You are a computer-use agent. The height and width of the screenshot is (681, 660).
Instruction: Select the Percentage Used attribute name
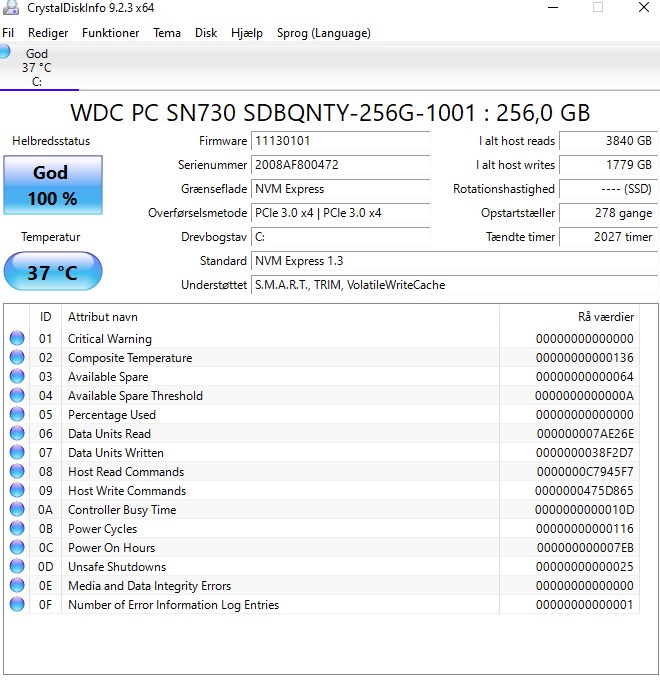pos(112,415)
